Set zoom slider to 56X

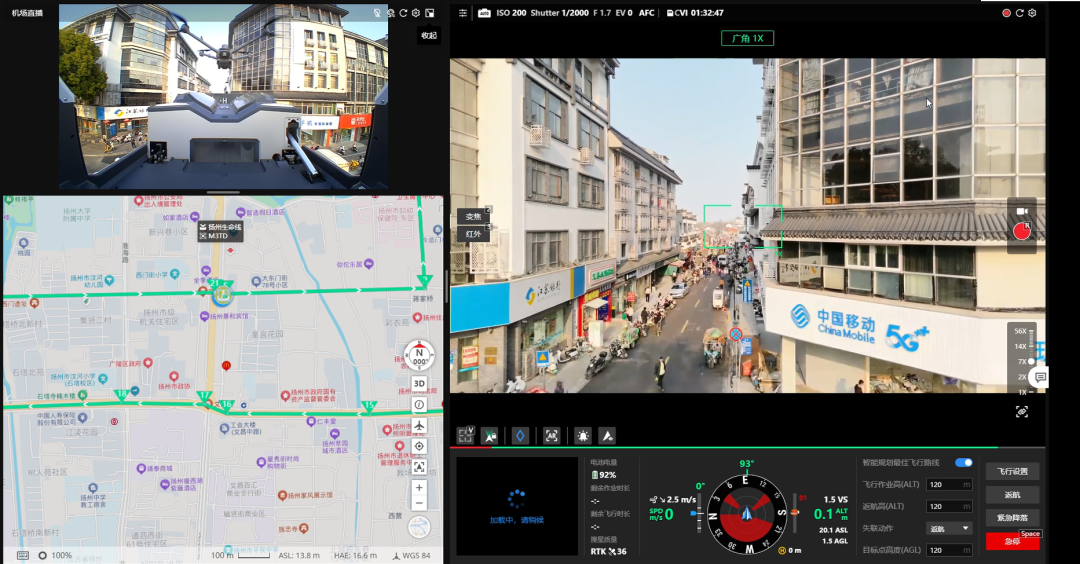1021,331
